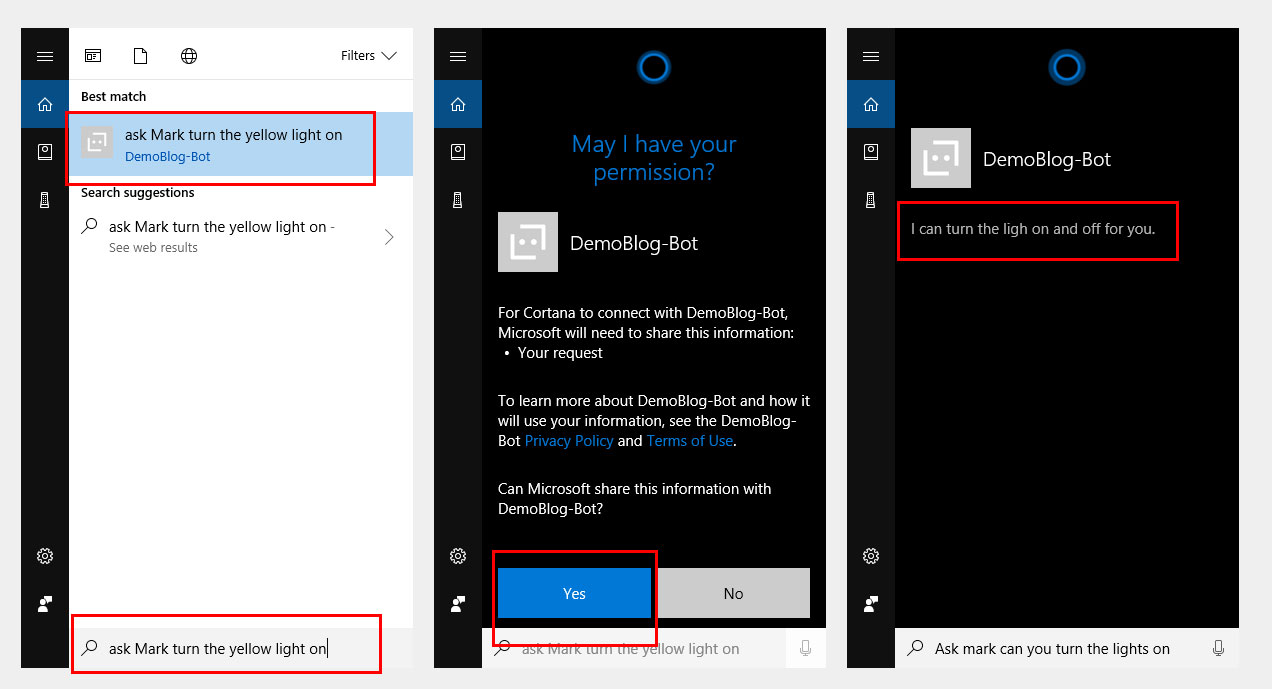Screen dimensions: 1272x689
Task: Open the Notebook icon in the middle permission panel
Action: [x=458, y=152]
